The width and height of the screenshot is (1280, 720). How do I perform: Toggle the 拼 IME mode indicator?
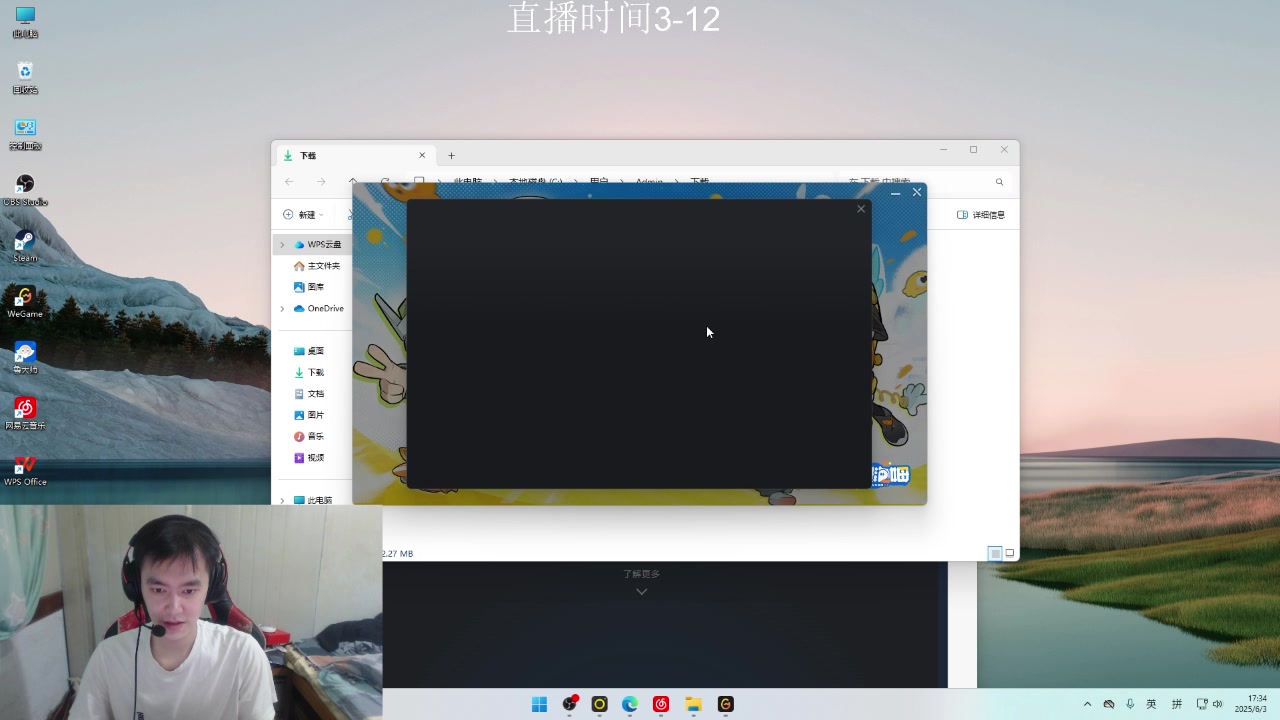[1177, 704]
